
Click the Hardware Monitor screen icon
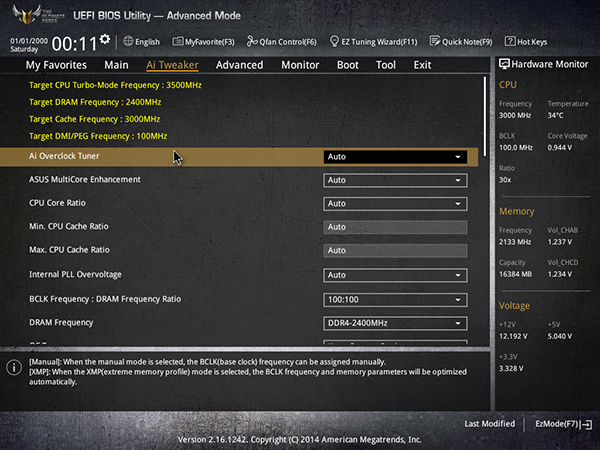pyautogui.click(x=504, y=64)
